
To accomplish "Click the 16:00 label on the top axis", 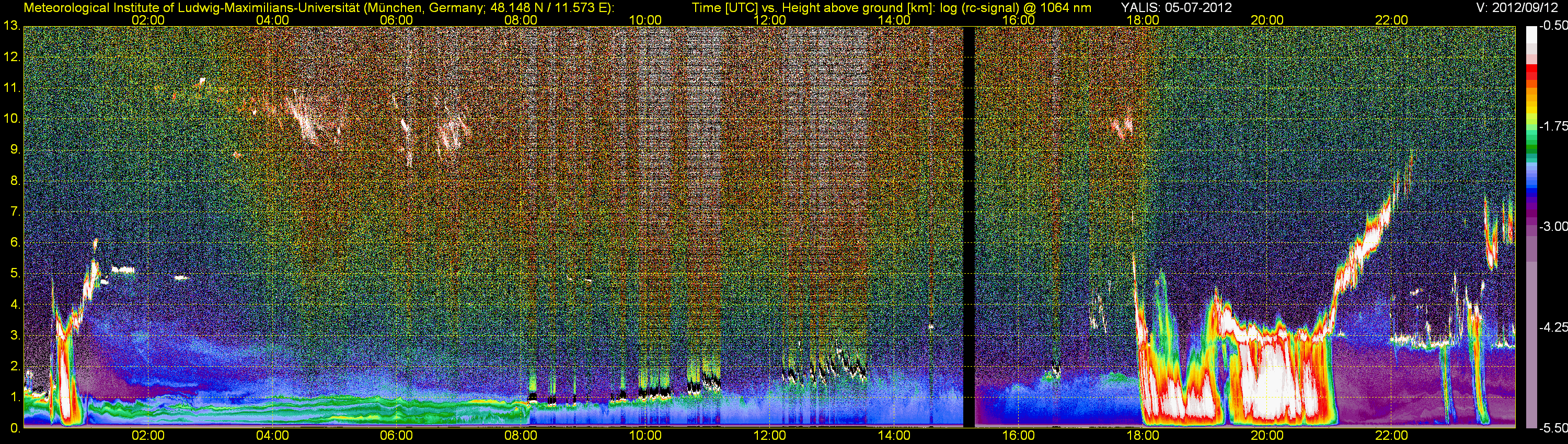I will 1018,20.
